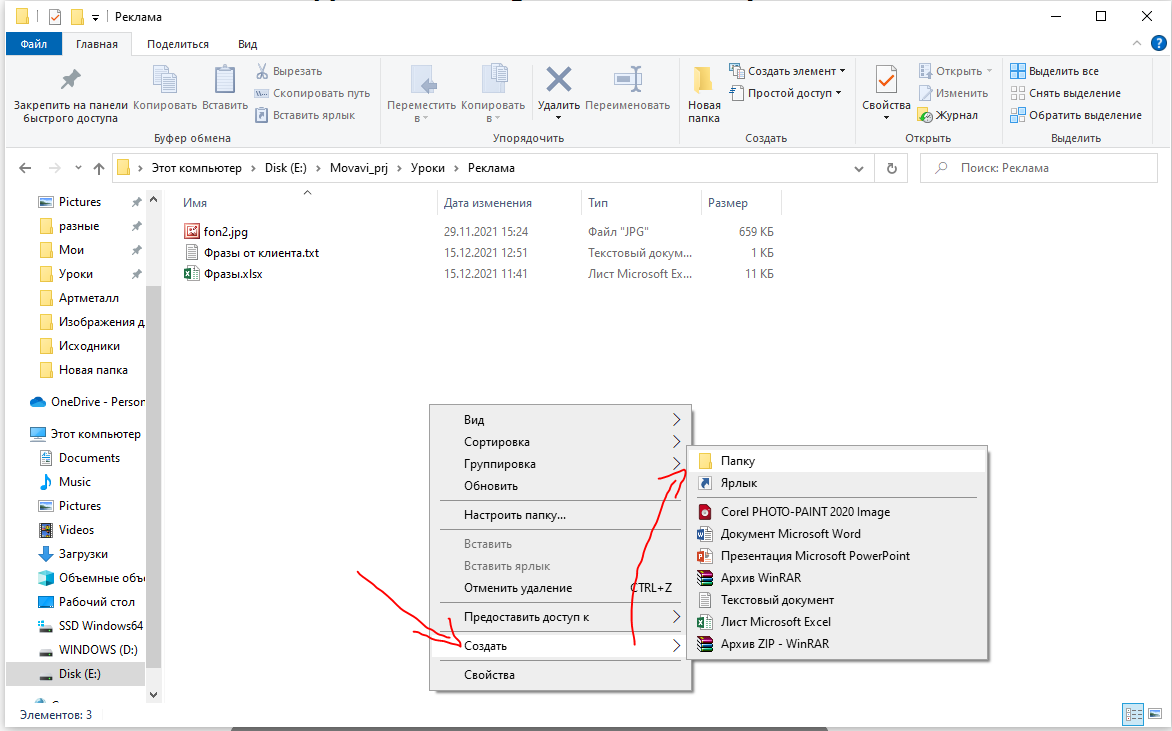
Task: Choose Создать in context menu
Action: [x=560, y=646]
